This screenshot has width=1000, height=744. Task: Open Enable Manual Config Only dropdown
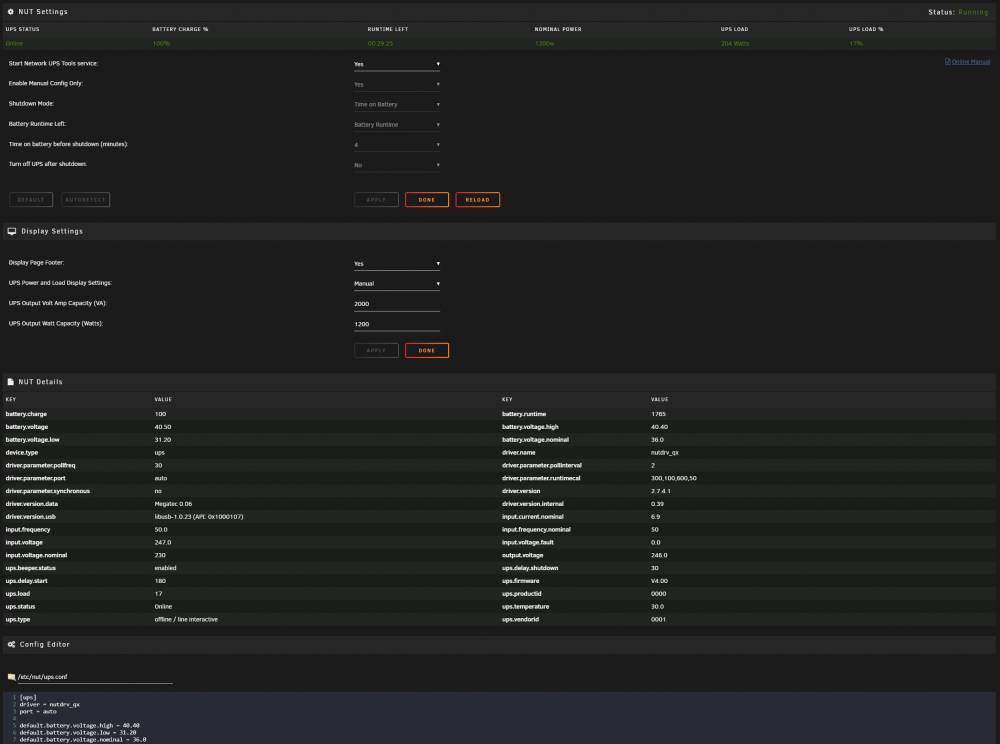pyautogui.click(x=397, y=84)
